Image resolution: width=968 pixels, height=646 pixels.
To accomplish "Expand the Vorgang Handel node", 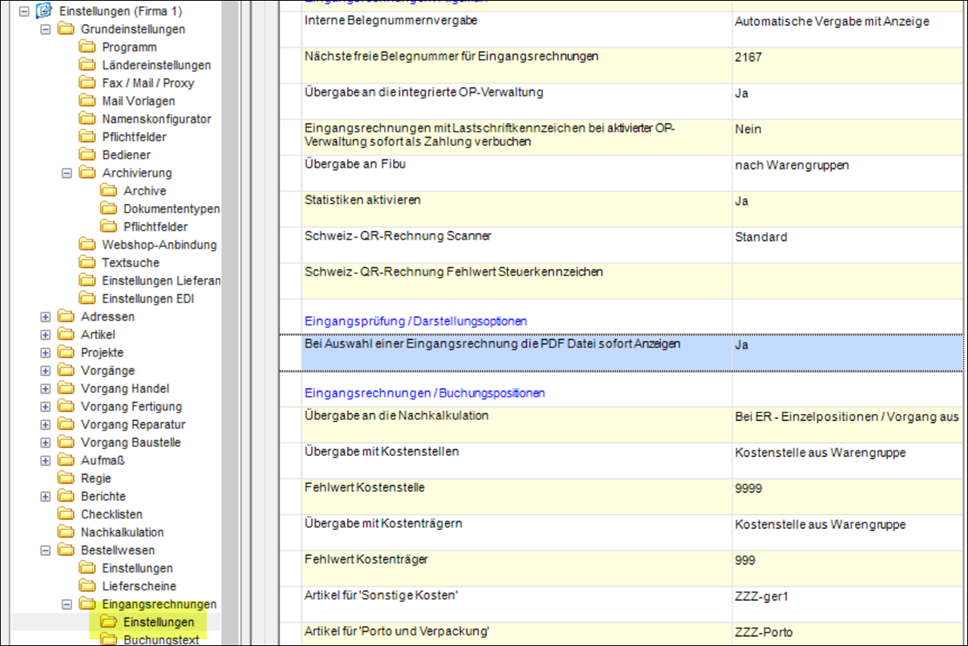I will click(x=45, y=389).
